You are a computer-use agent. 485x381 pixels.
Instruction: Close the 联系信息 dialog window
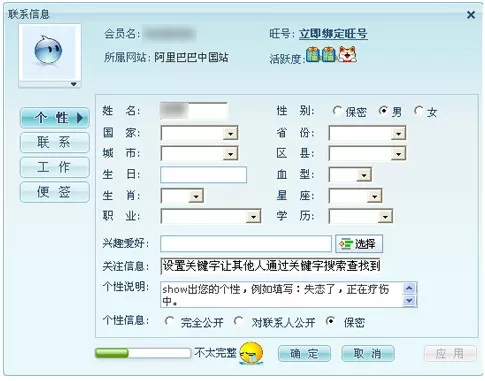tap(471, 15)
